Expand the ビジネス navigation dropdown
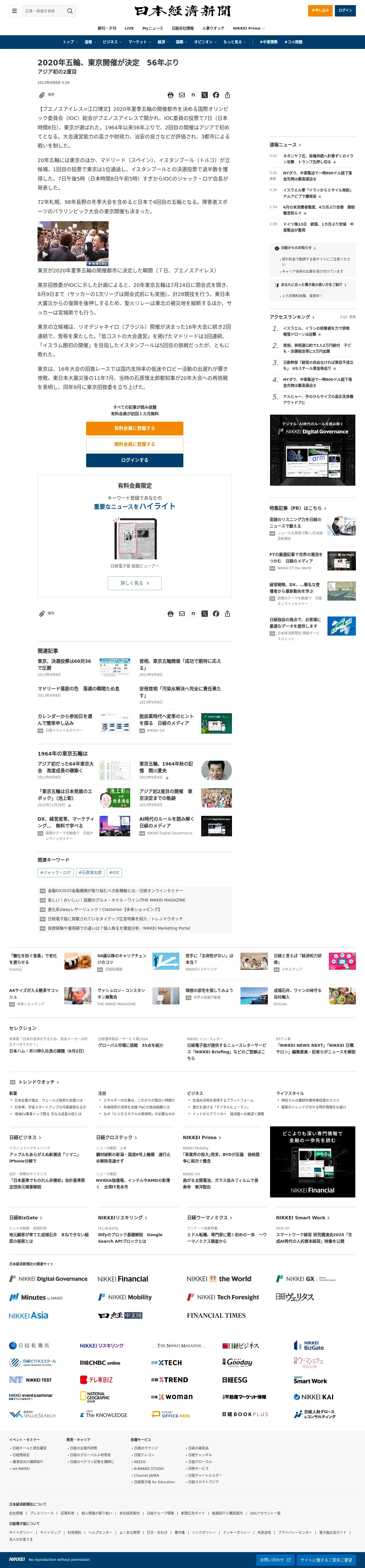Image resolution: width=365 pixels, height=1568 pixels. pyautogui.click(x=112, y=42)
